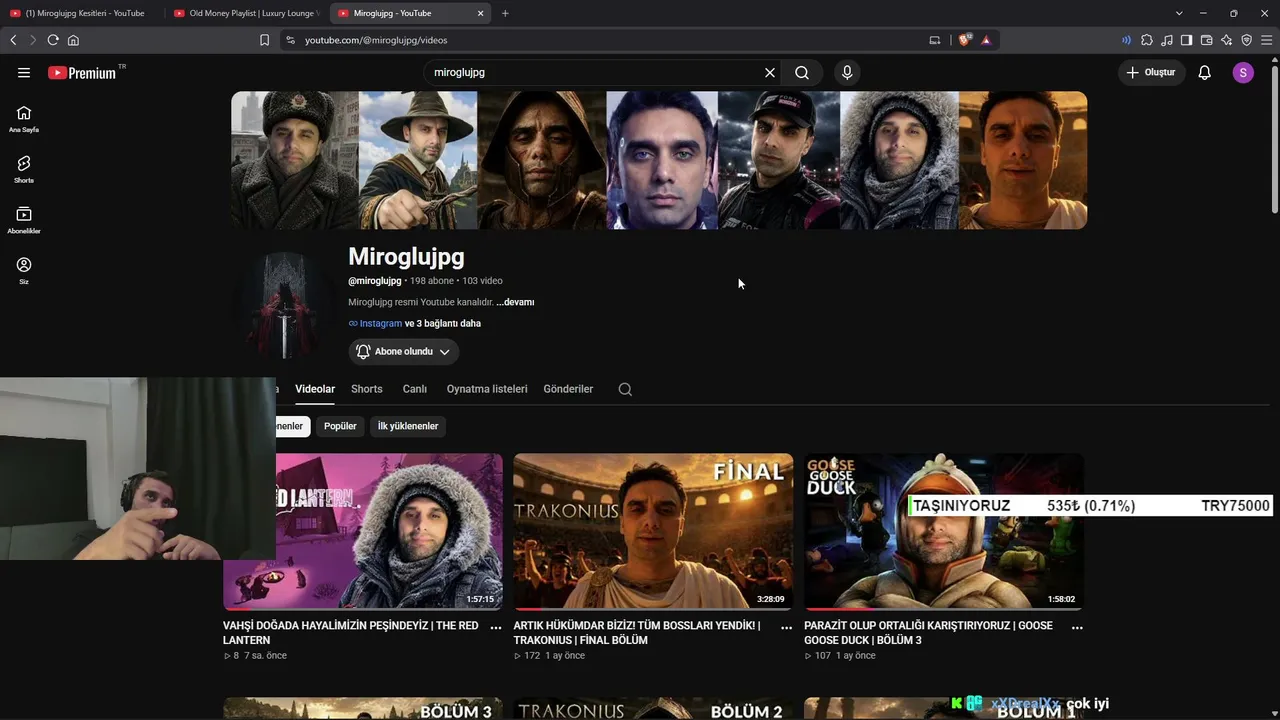The width and height of the screenshot is (1280, 720).
Task: Open the 'VAHŞİ DOĞADA HAYALİMİZİN PEŞİNDEYİZ' video title
Action: 351,633
